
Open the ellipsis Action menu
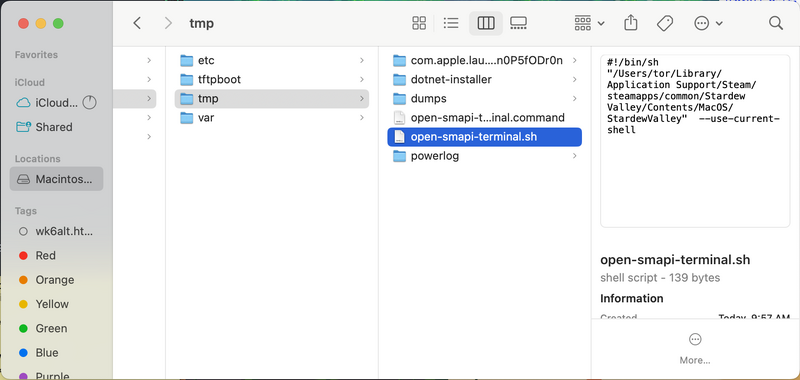(708, 23)
